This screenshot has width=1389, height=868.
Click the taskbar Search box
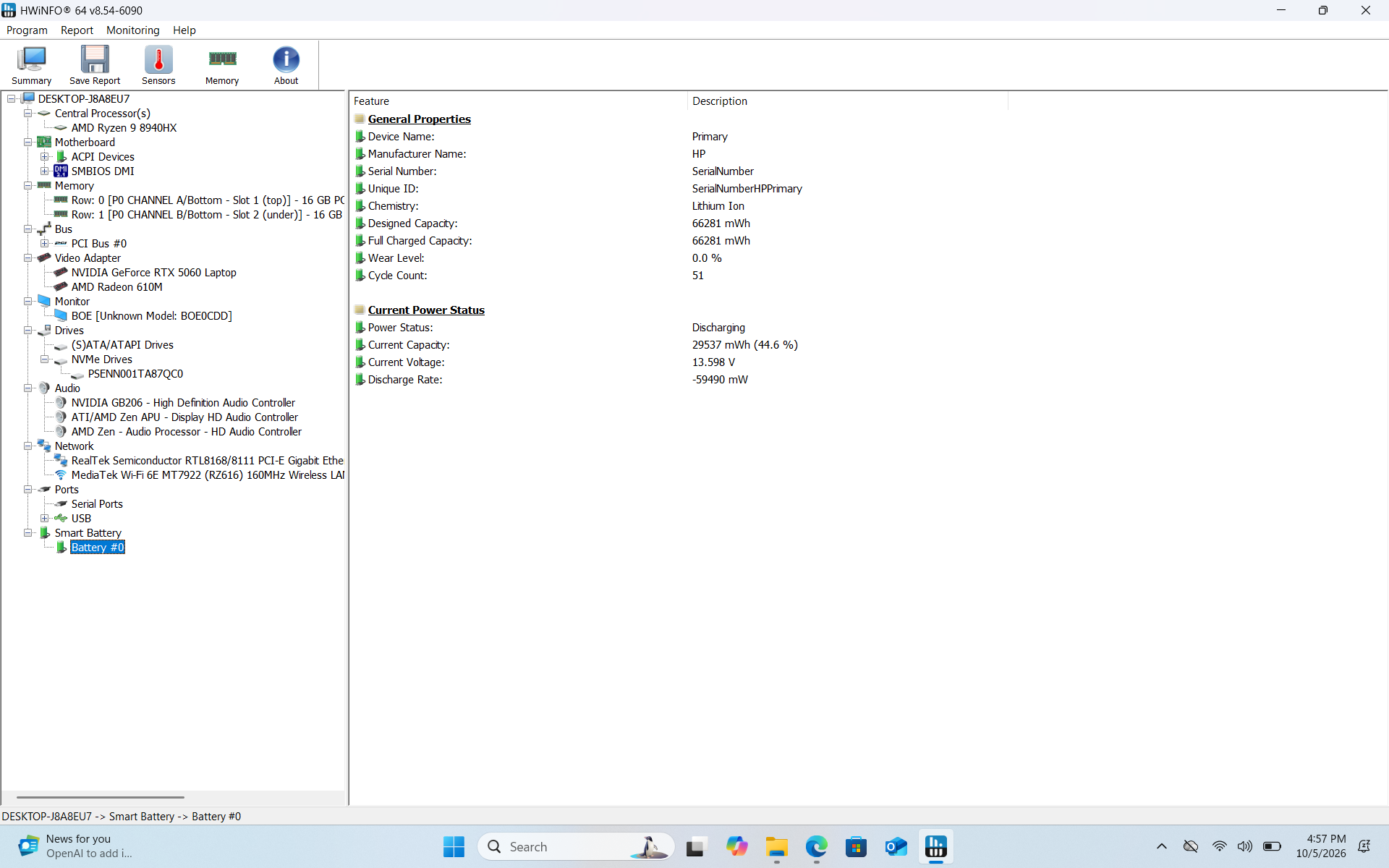click(576, 846)
